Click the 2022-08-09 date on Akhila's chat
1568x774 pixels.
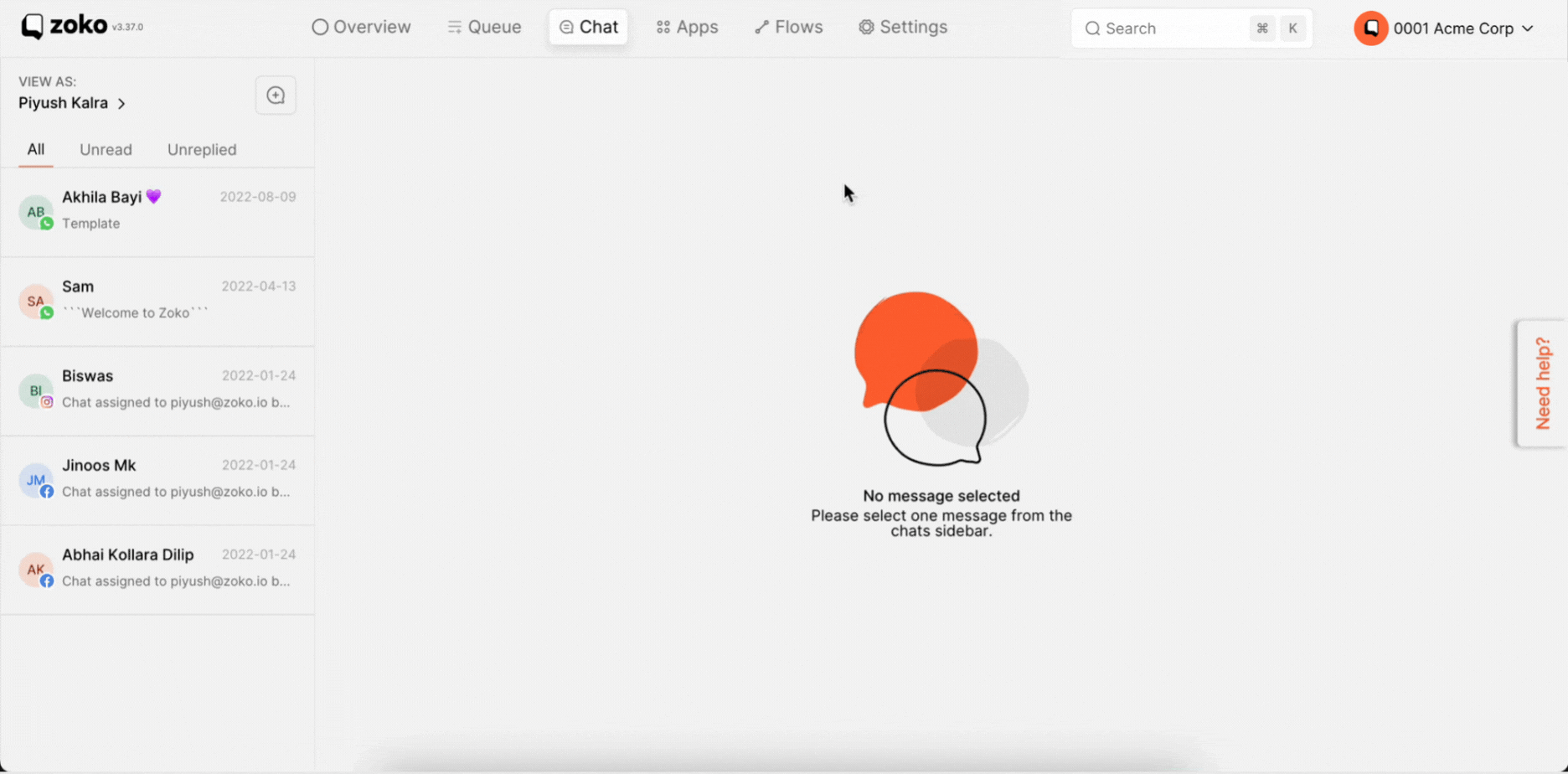tap(258, 197)
